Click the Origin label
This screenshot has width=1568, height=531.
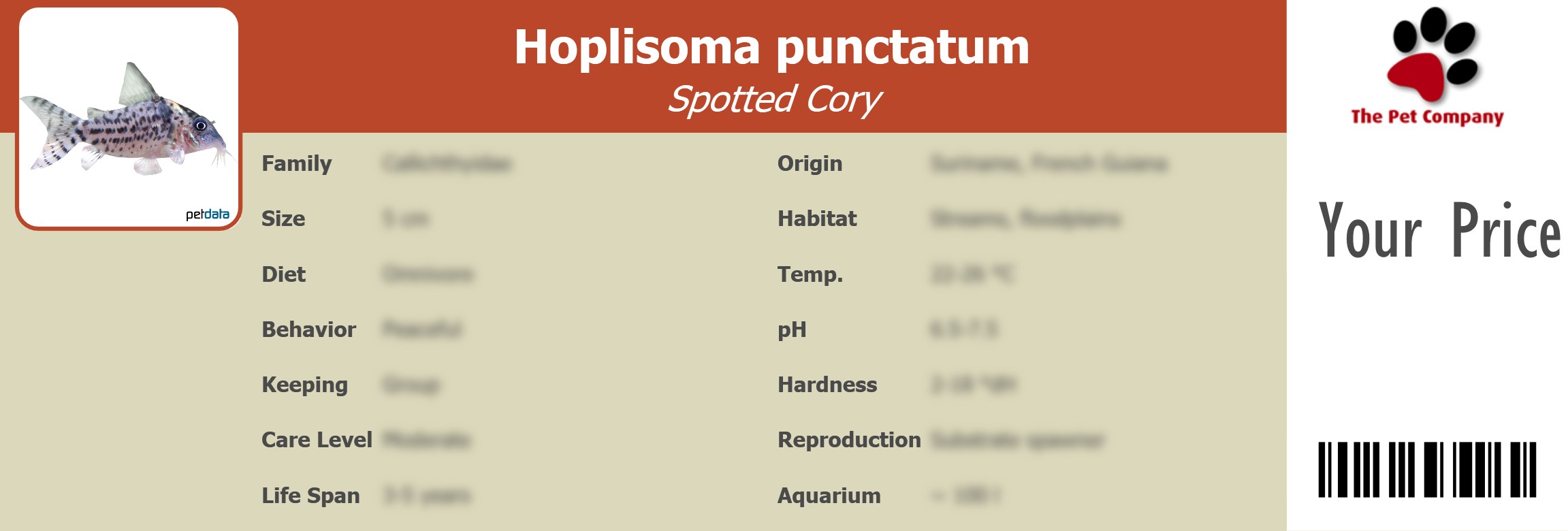point(810,163)
